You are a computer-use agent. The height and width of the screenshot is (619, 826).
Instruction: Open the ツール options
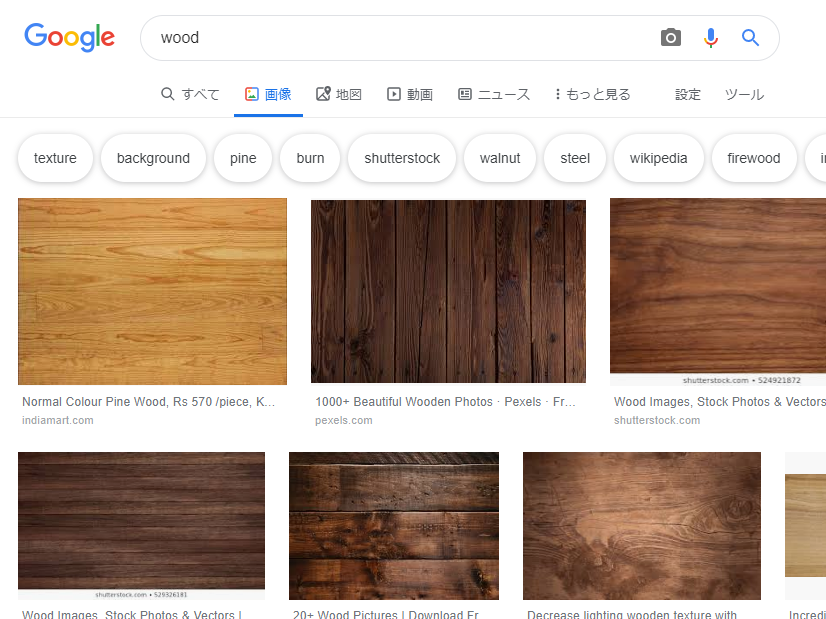coord(744,93)
